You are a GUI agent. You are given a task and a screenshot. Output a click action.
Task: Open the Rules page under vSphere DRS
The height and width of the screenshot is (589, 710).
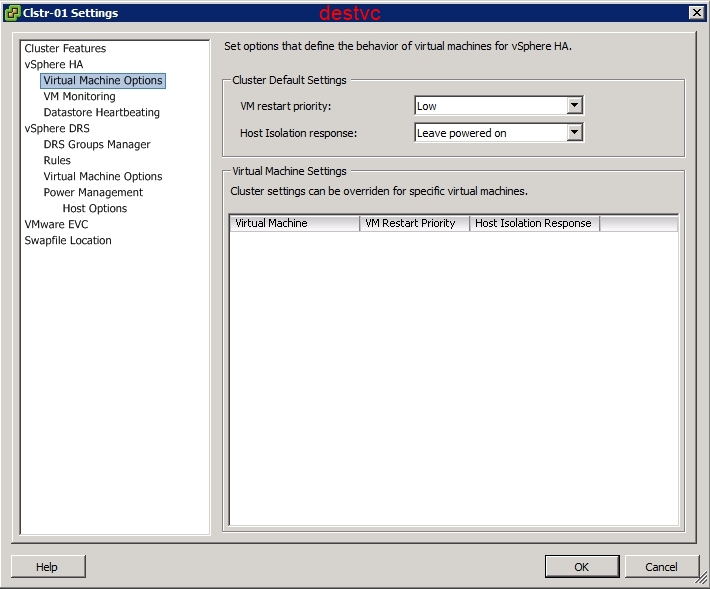pos(57,160)
